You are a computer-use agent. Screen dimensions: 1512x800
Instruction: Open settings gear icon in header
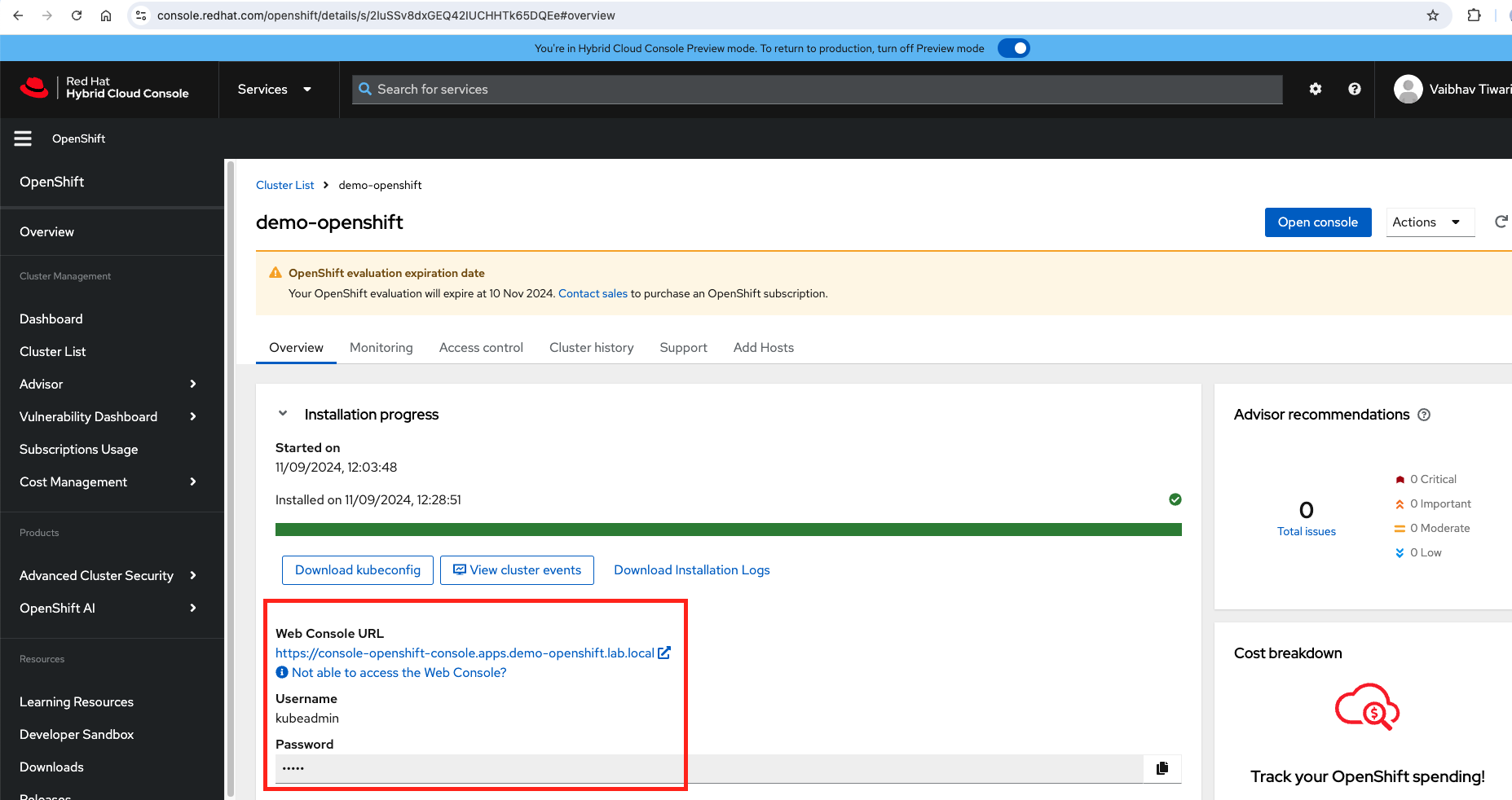1316,89
